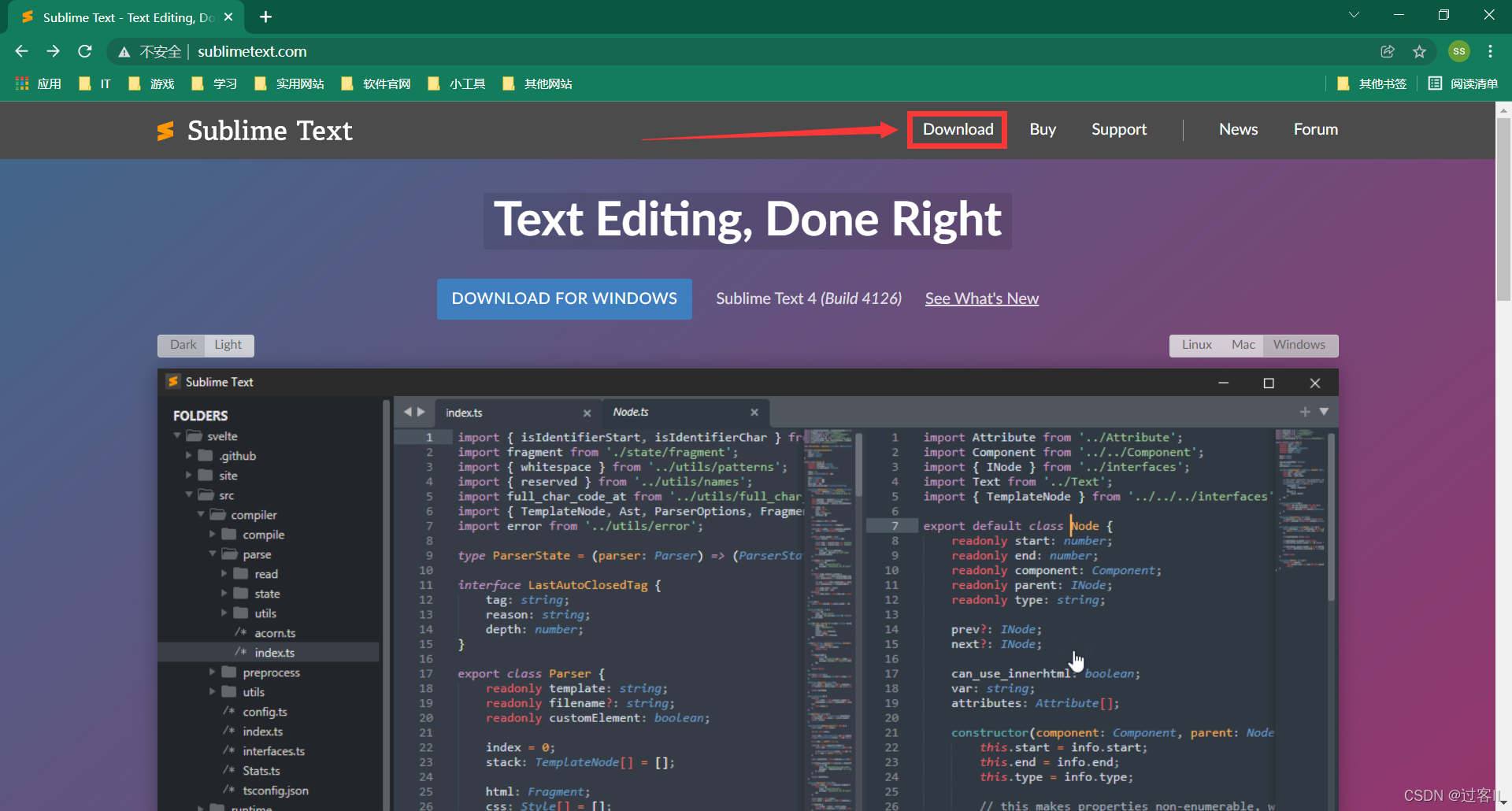Open acorn.ts in the sidebar
This screenshot has height=811, width=1512.
tap(275, 632)
